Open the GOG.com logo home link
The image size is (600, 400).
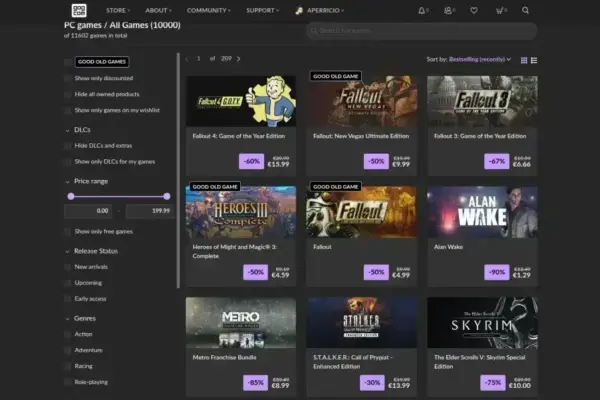pos(79,10)
